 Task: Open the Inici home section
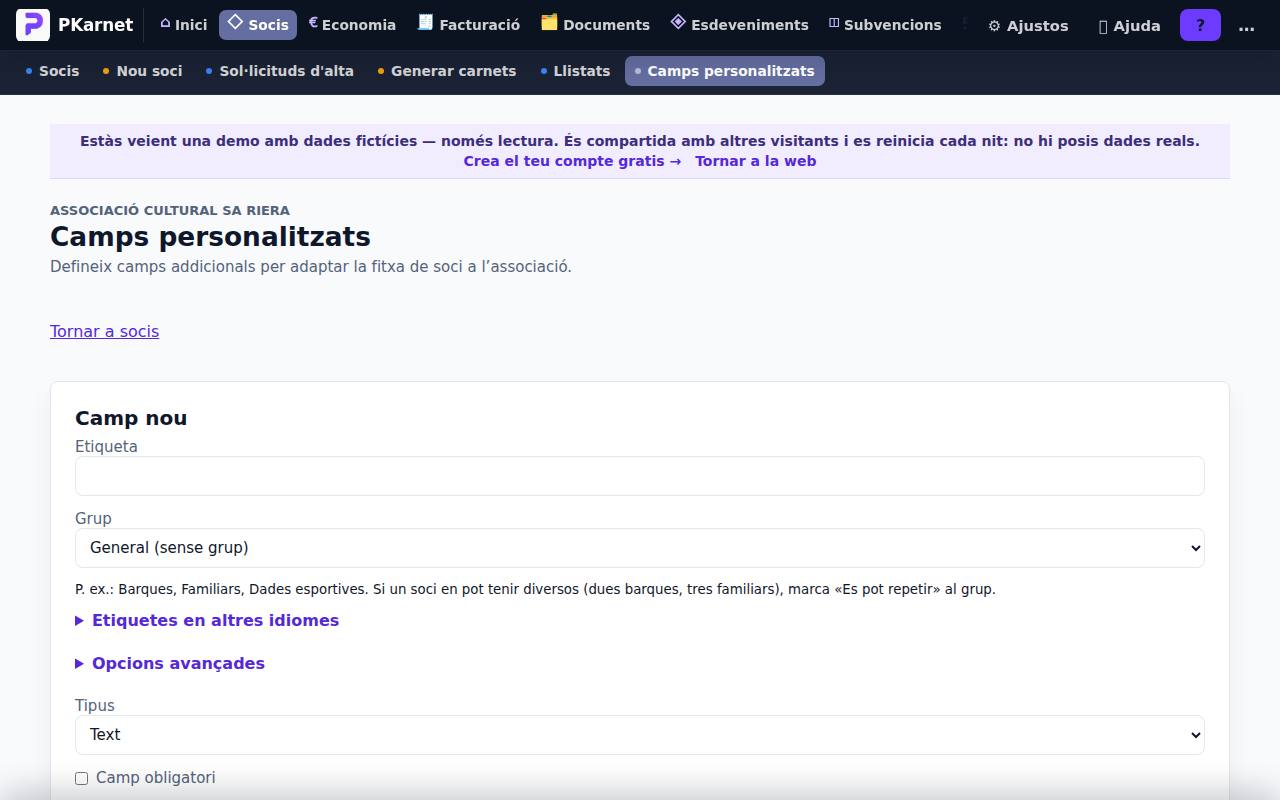(183, 25)
